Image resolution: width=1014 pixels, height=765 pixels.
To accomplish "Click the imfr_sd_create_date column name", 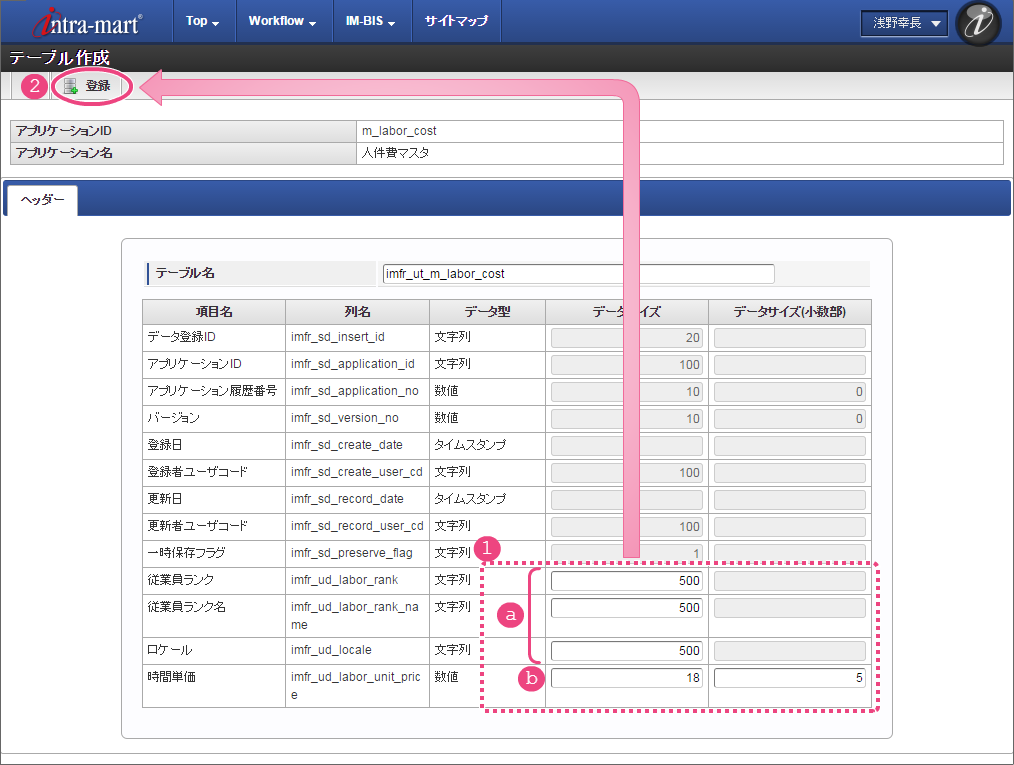I will point(347,445).
